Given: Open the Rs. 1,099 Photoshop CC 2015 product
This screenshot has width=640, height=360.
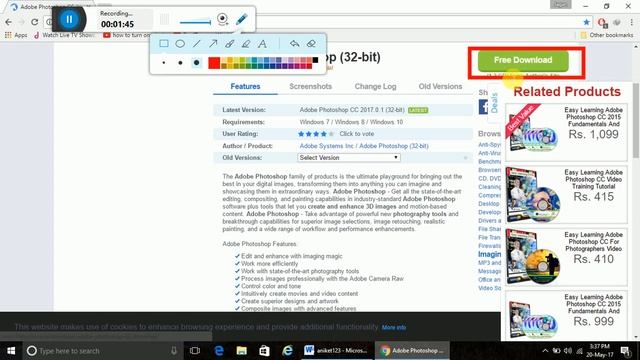Looking at the screenshot, I should point(567,132).
